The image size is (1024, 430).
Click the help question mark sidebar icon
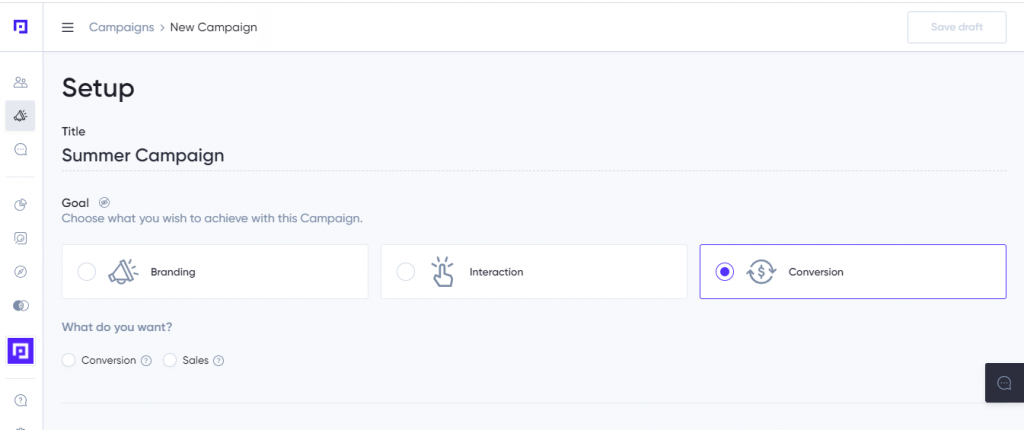click(x=20, y=400)
